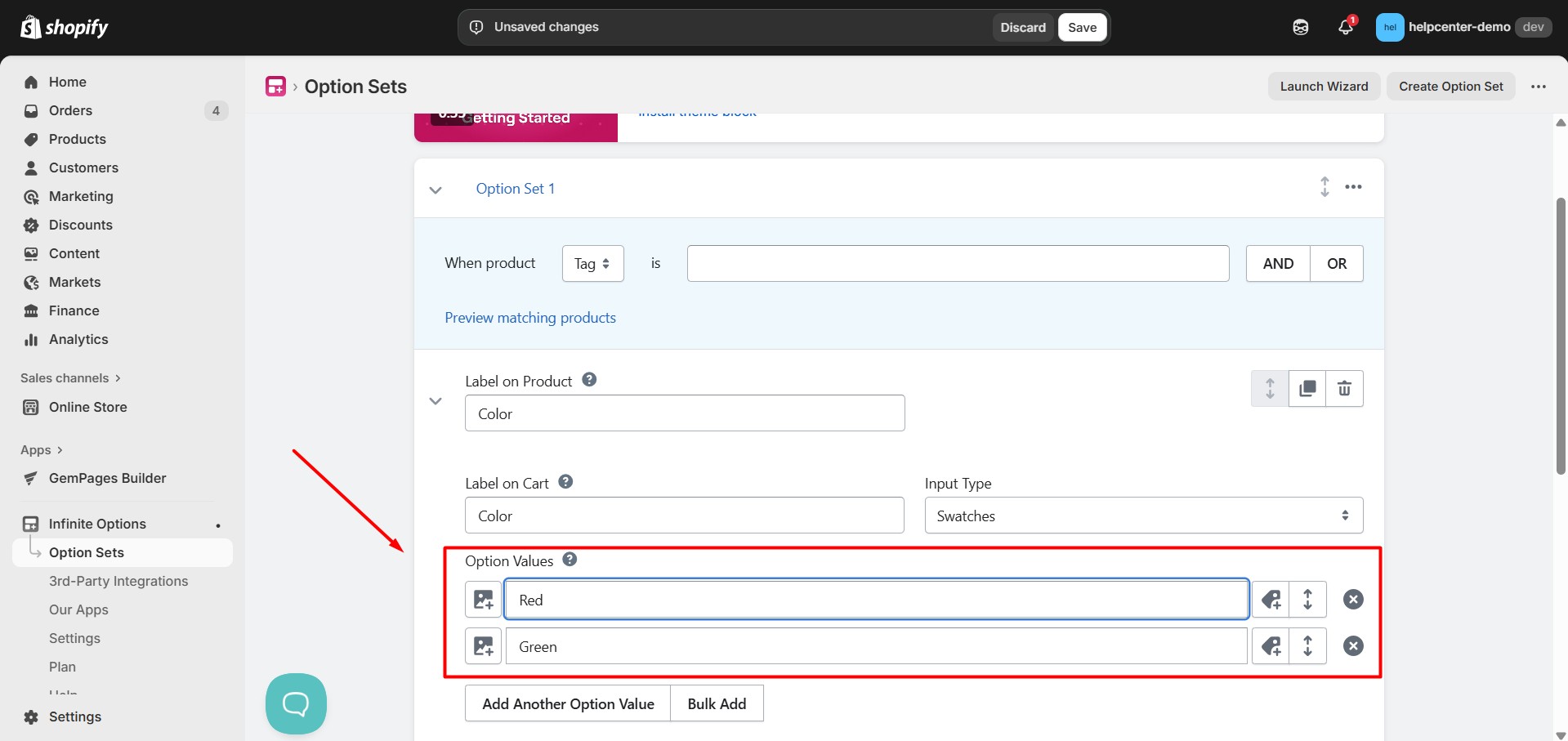Select the AND condition toggle

(1276, 263)
